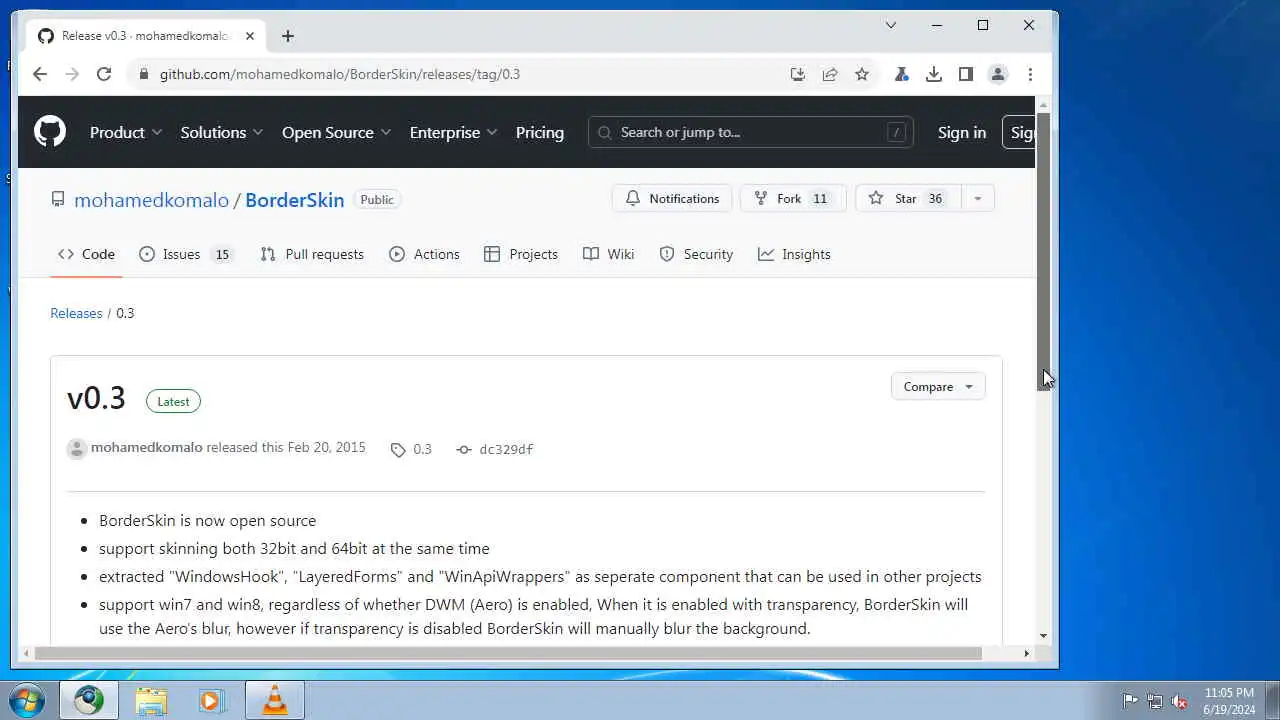Click the volume tray icon

pyautogui.click(x=1179, y=701)
